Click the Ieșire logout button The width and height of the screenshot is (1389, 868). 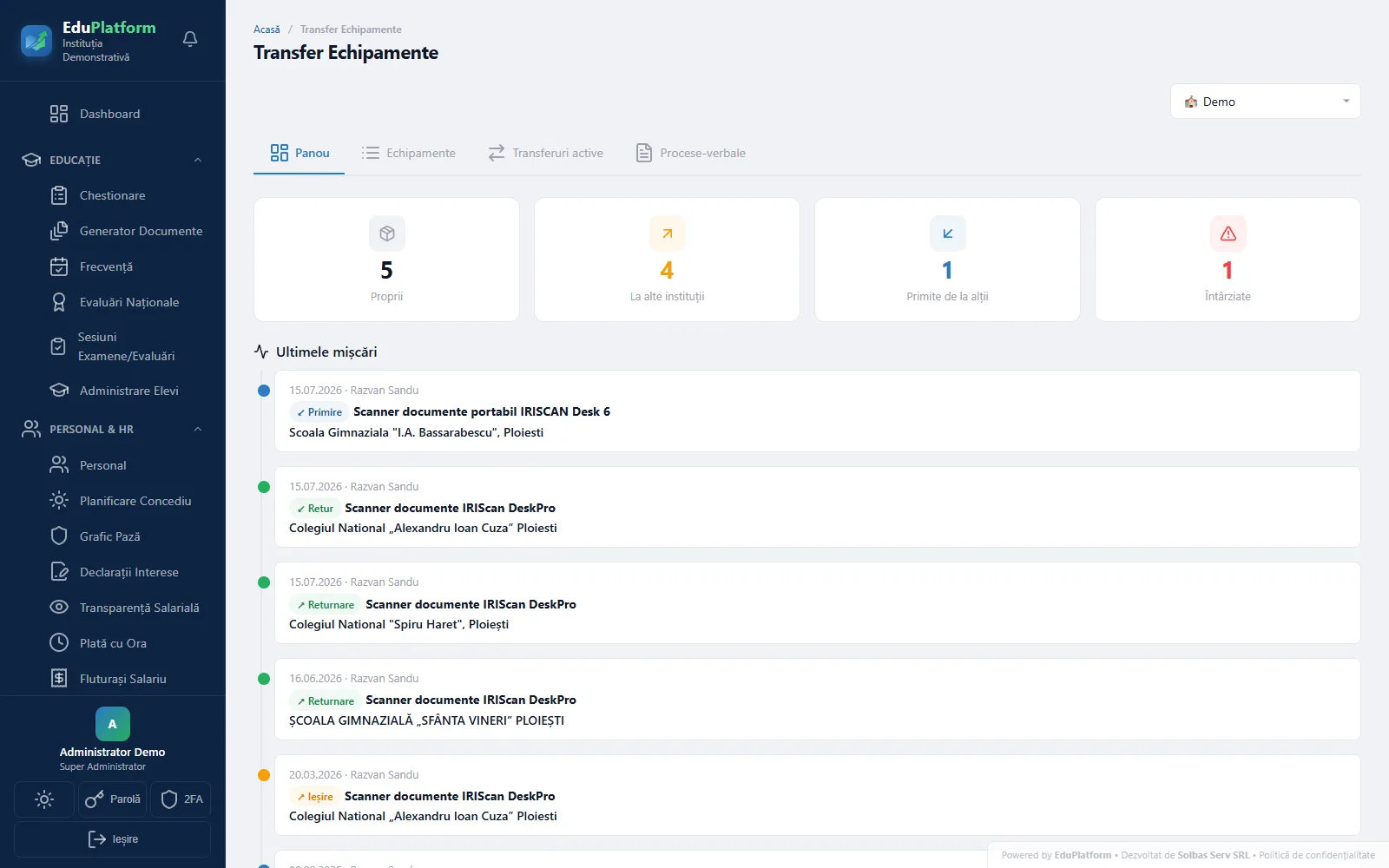point(113,839)
